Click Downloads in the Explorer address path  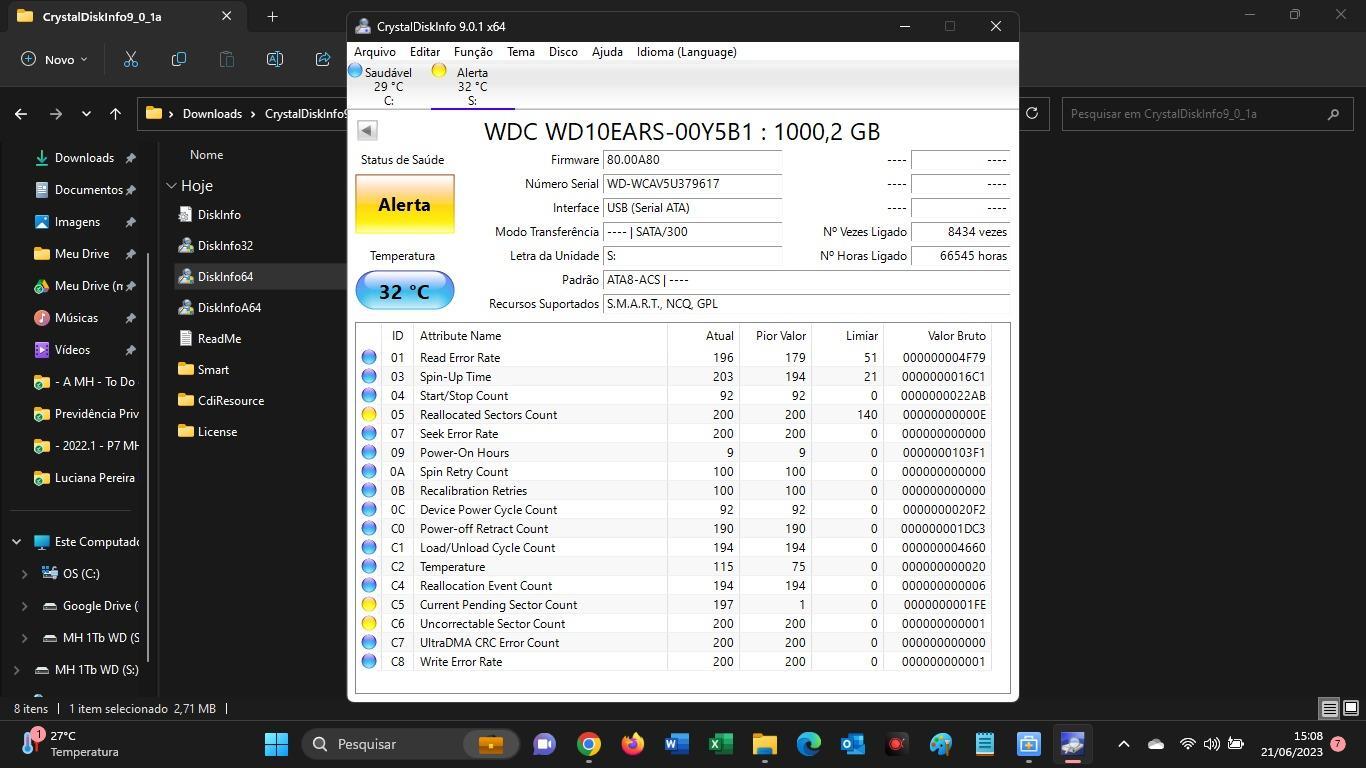[212, 114]
